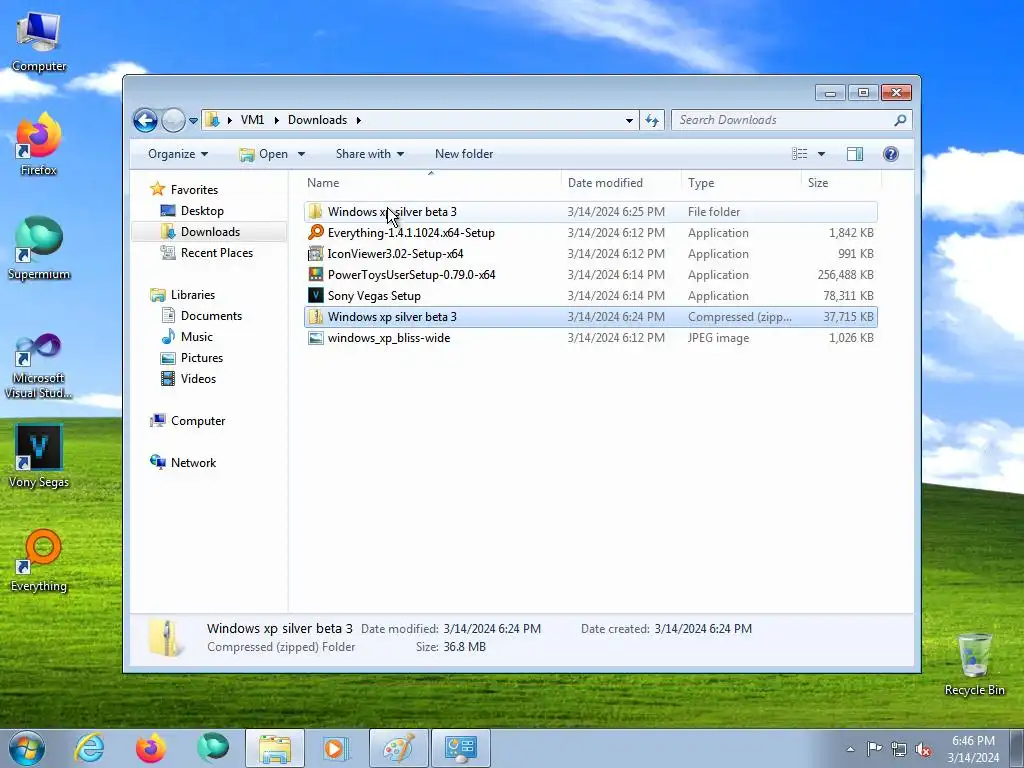Viewport: 1024px width, 768px height.
Task: Expand the arrow after Downloads breadcrumb
Action: coord(359,120)
